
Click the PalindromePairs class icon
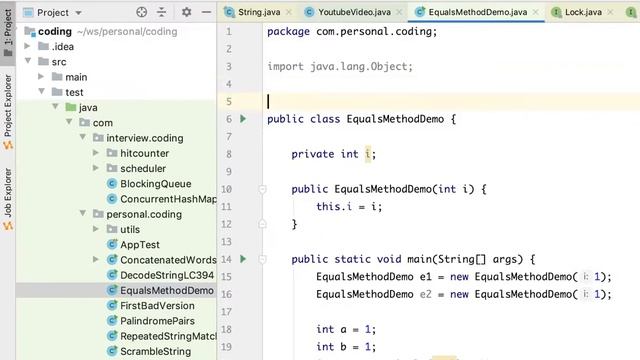[112, 321]
